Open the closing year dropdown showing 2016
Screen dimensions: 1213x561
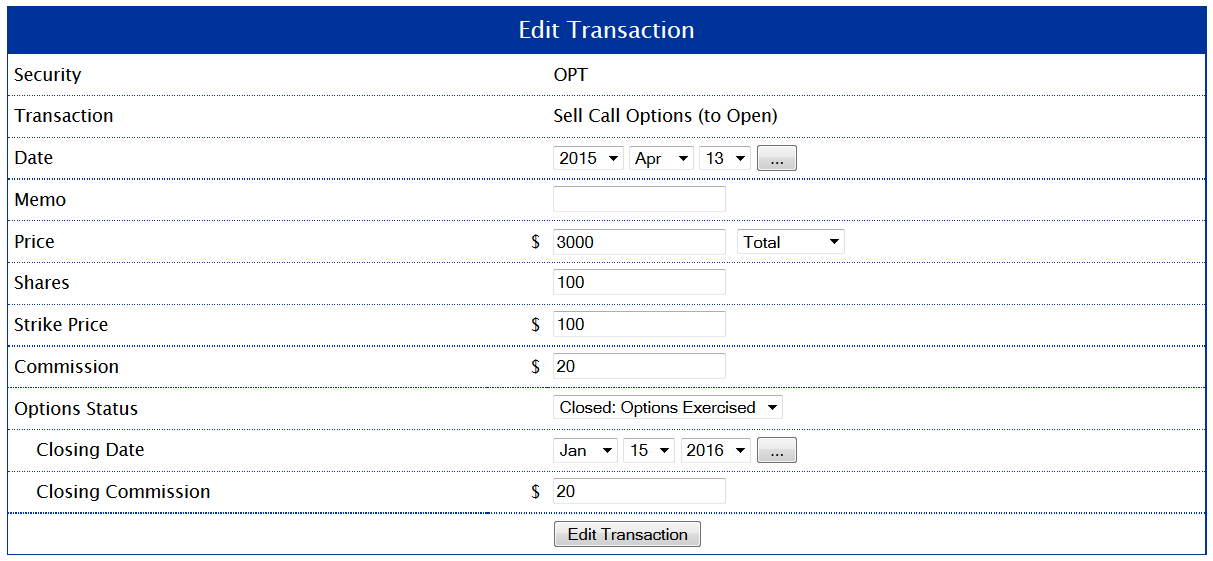pyautogui.click(x=716, y=450)
